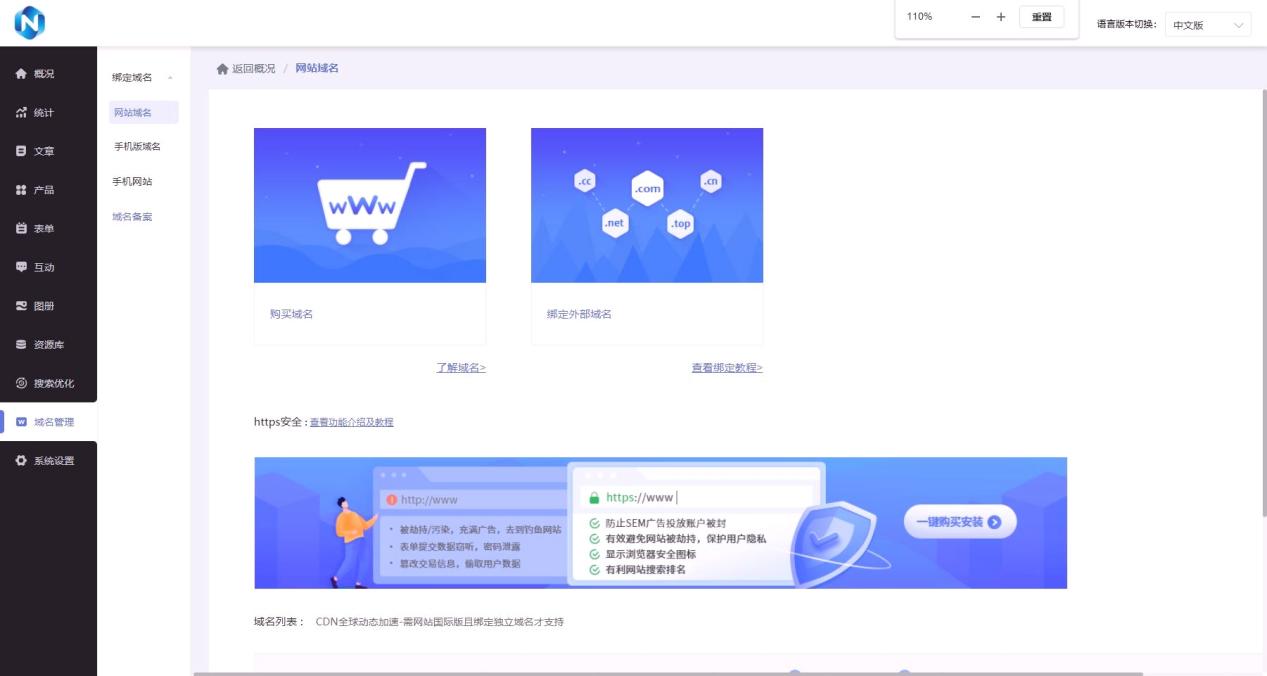Viewport: 1267px width, 676px height.
Task: Open the 统计 statistics icon in sidebar
Action: pos(21,113)
